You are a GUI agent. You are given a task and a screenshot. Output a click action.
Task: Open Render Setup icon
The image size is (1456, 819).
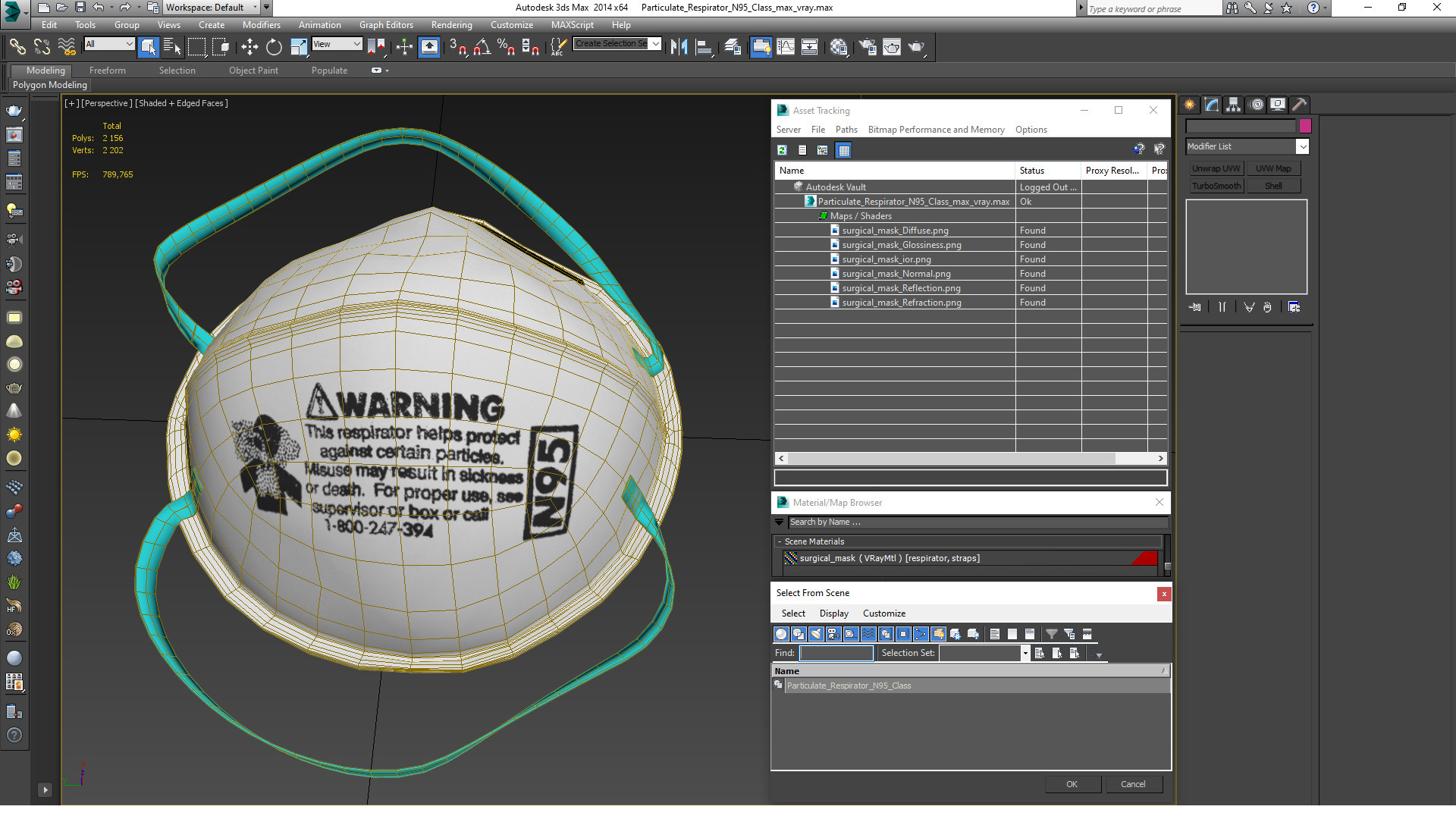click(868, 47)
